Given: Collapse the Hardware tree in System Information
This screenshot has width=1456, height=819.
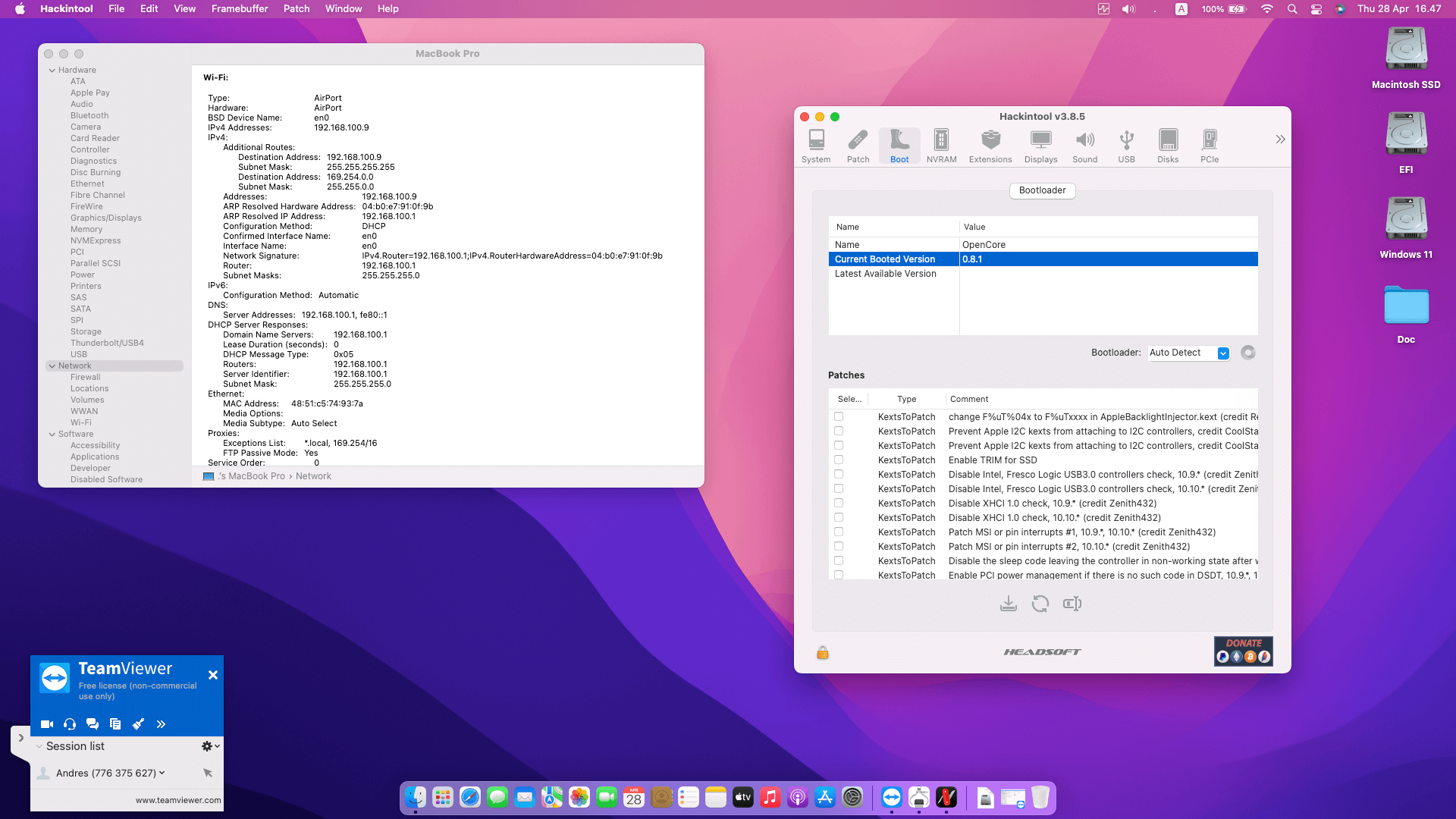Looking at the screenshot, I should [52, 71].
